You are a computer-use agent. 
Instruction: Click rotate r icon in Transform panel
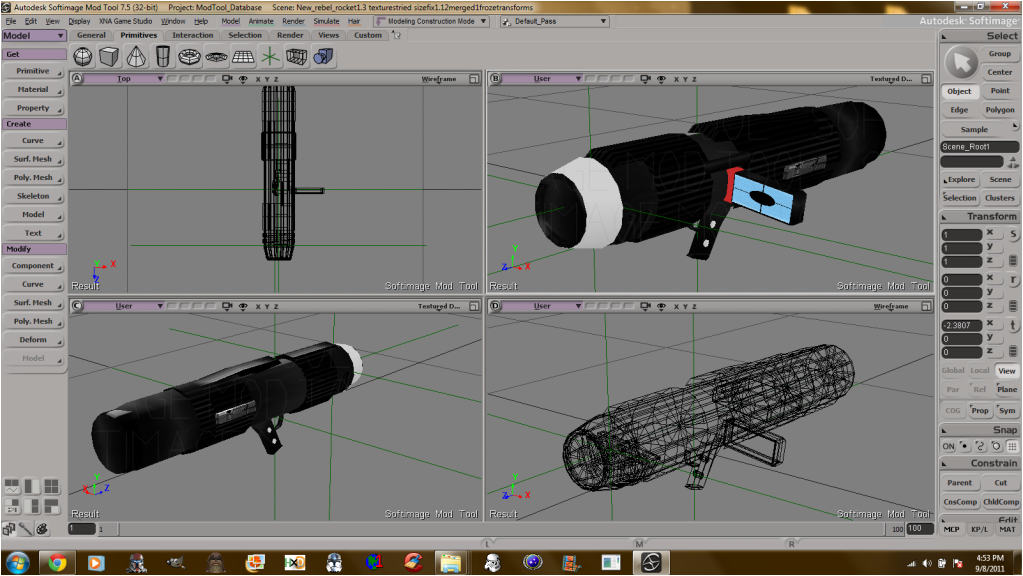pyautogui.click(x=1013, y=279)
